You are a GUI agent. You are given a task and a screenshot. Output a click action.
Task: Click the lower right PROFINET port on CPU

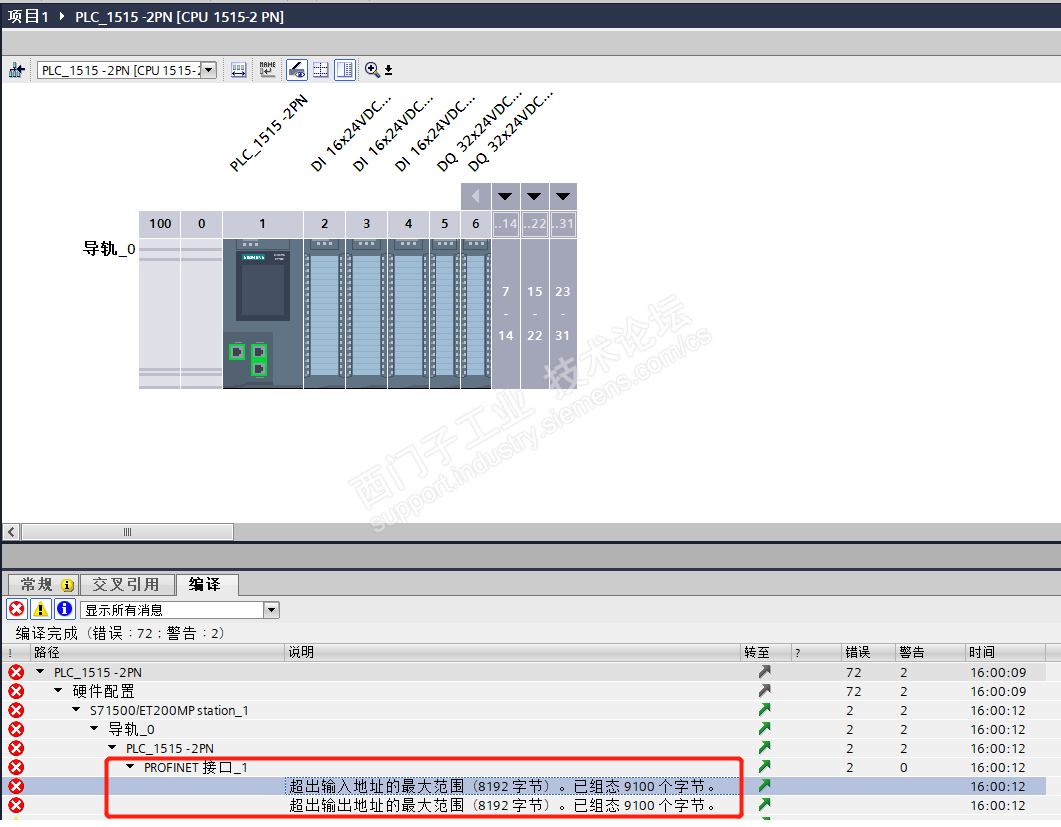point(258,368)
